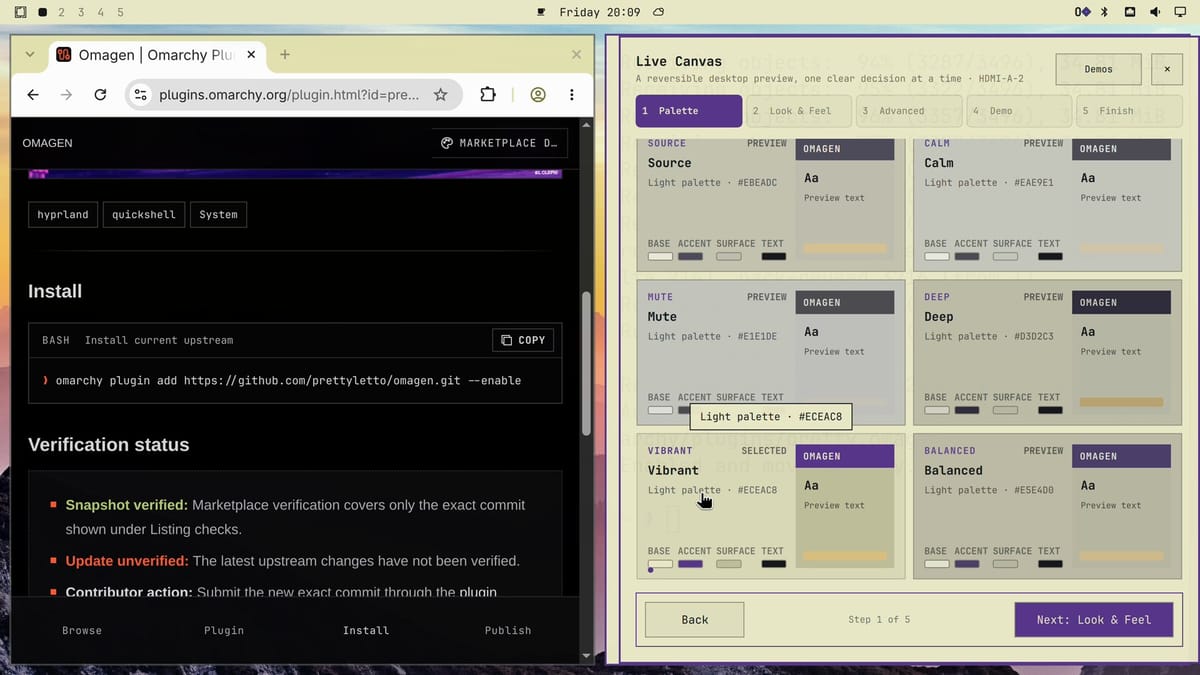The width and height of the screenshot is (1200, 675).
Task: Click the Deep card's text color swatch
Action: pos(1050,410)
